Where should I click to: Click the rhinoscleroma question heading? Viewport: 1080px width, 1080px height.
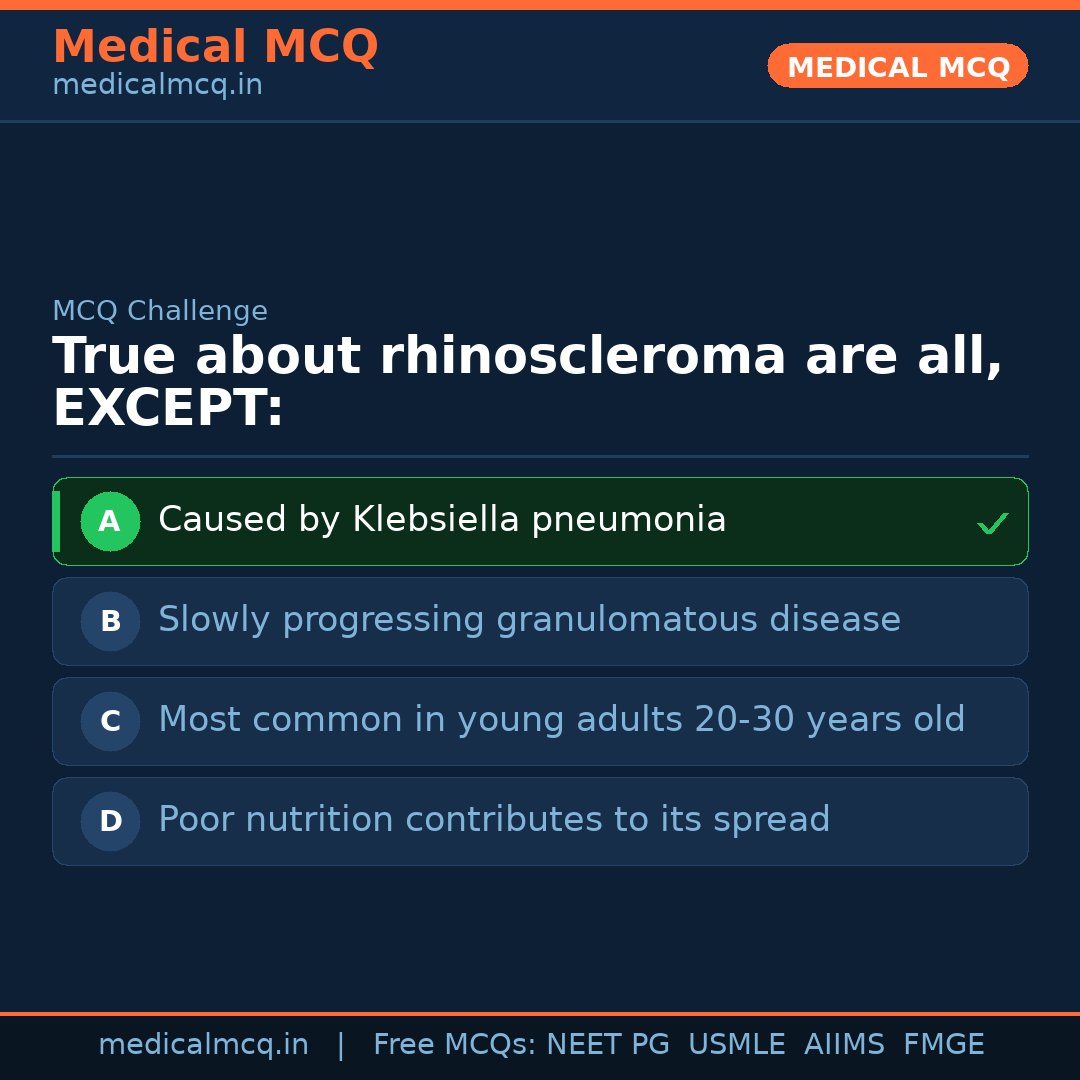coord(527,382)
